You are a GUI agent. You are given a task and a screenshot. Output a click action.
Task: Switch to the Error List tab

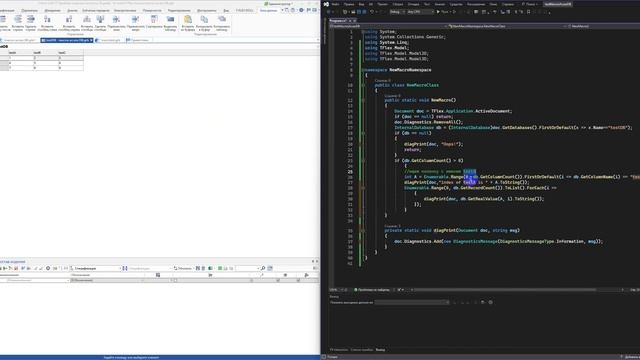[x=362, y=350]
